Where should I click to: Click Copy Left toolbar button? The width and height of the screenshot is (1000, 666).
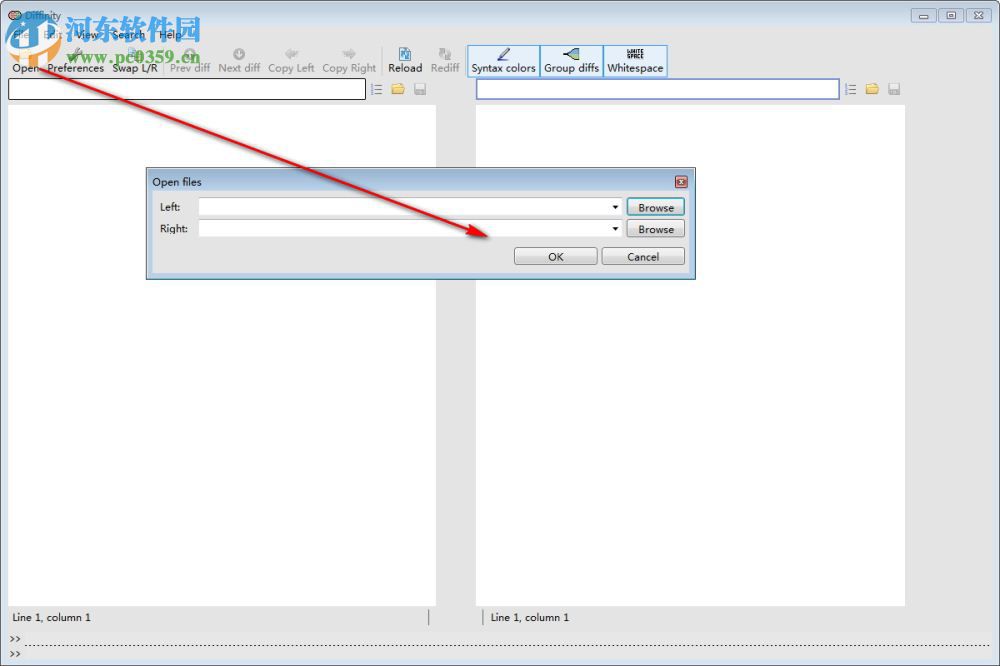pyautogui.click(x=291, y=61)
